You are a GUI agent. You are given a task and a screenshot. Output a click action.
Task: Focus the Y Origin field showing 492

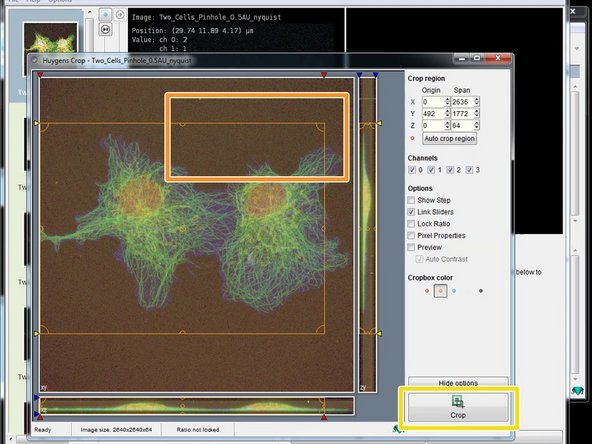[433, 114]
